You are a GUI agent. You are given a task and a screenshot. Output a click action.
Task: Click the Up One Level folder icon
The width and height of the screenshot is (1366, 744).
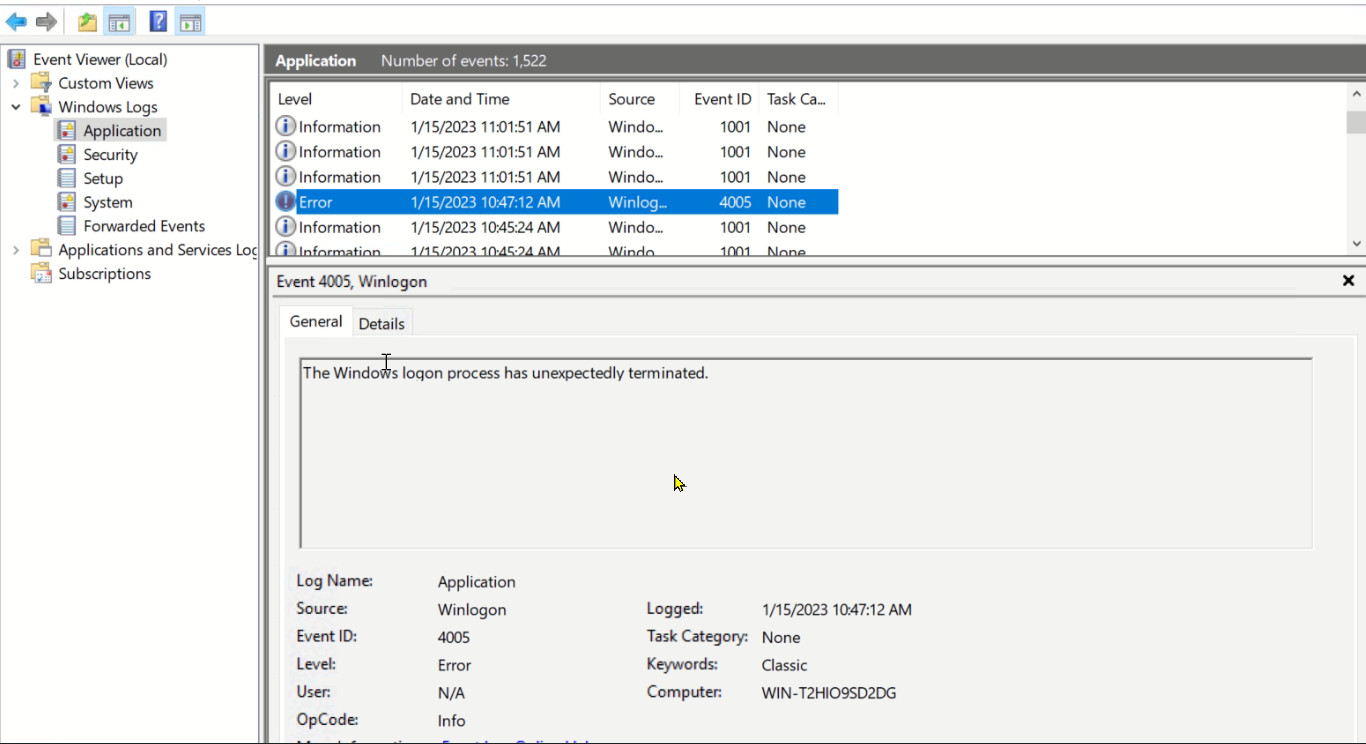(x=88, y=21)
